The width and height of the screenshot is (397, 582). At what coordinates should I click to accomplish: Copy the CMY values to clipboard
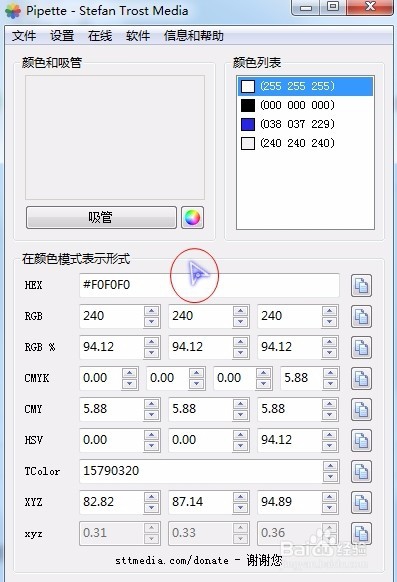click(x=361, y=409)
